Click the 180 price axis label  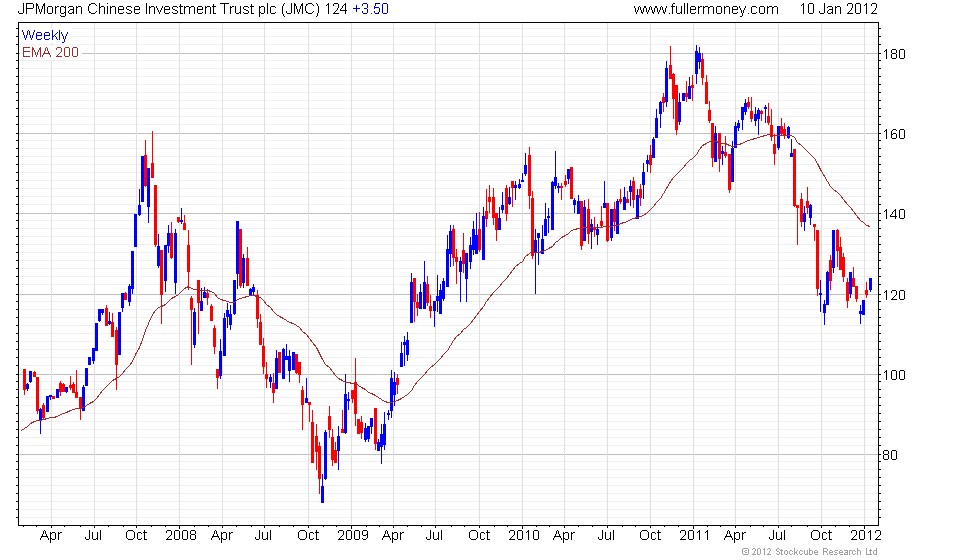point(893,54)
